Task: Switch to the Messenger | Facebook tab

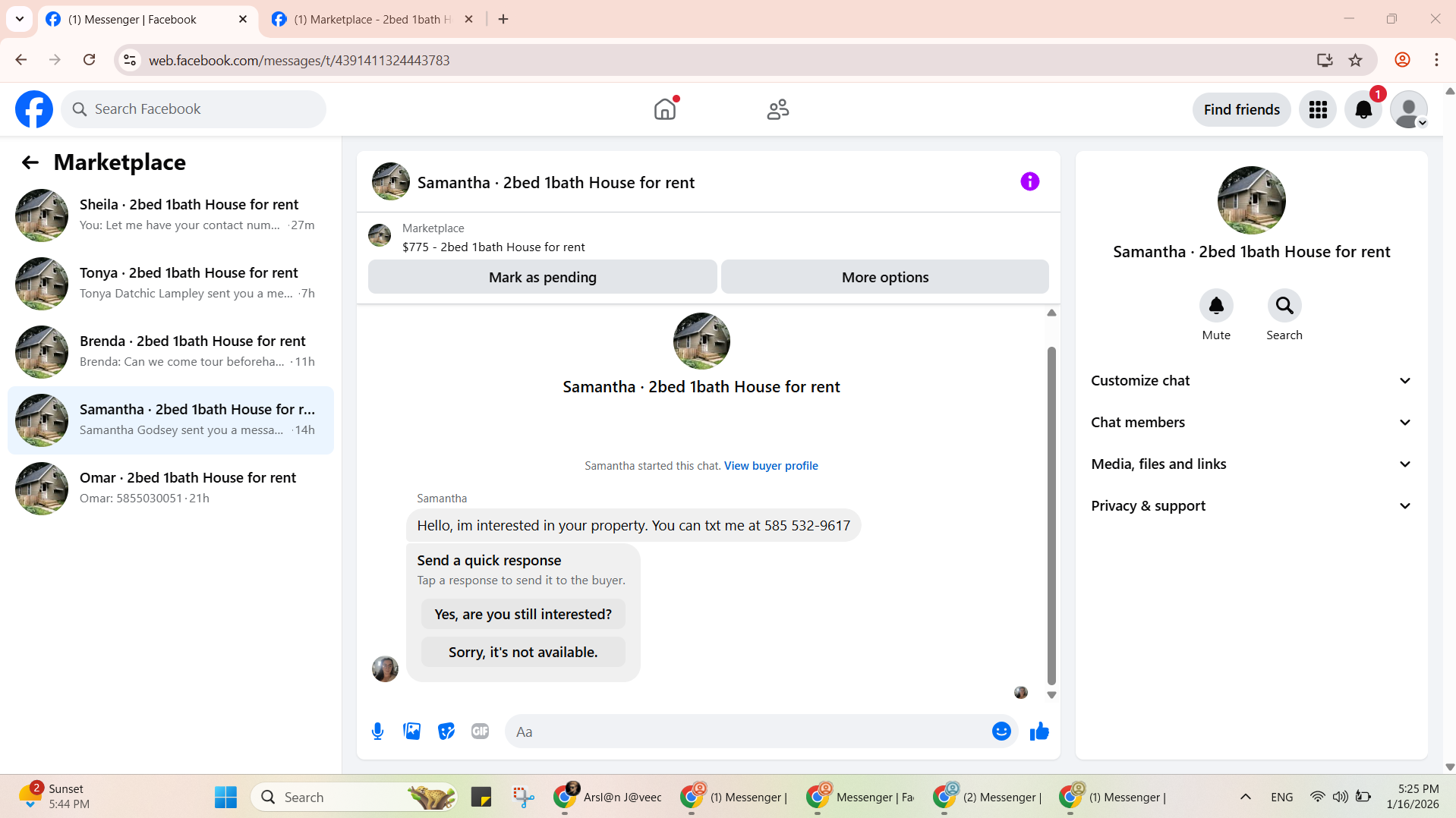Action: pyautogui.click(x=147, y=19)
